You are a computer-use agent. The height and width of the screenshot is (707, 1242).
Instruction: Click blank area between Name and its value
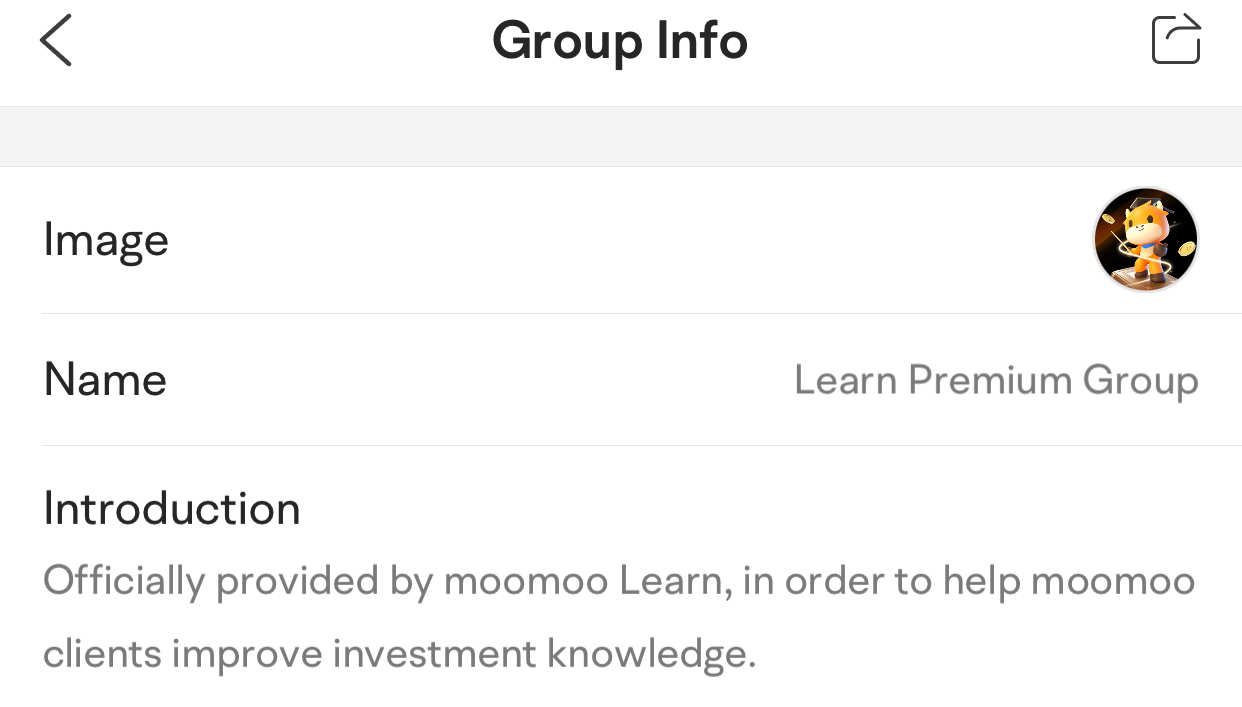(480, 380)
